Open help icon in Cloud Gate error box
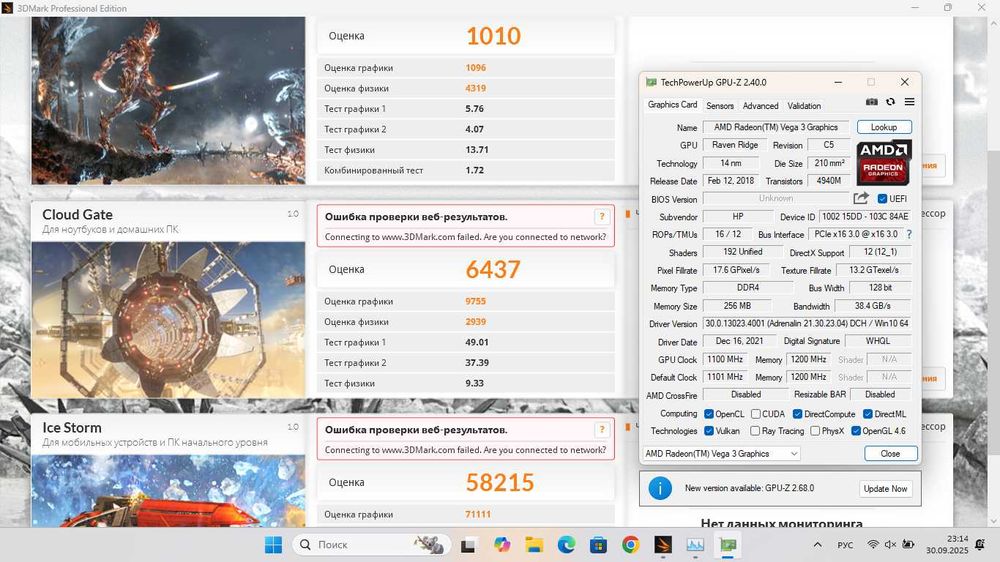 601,217
